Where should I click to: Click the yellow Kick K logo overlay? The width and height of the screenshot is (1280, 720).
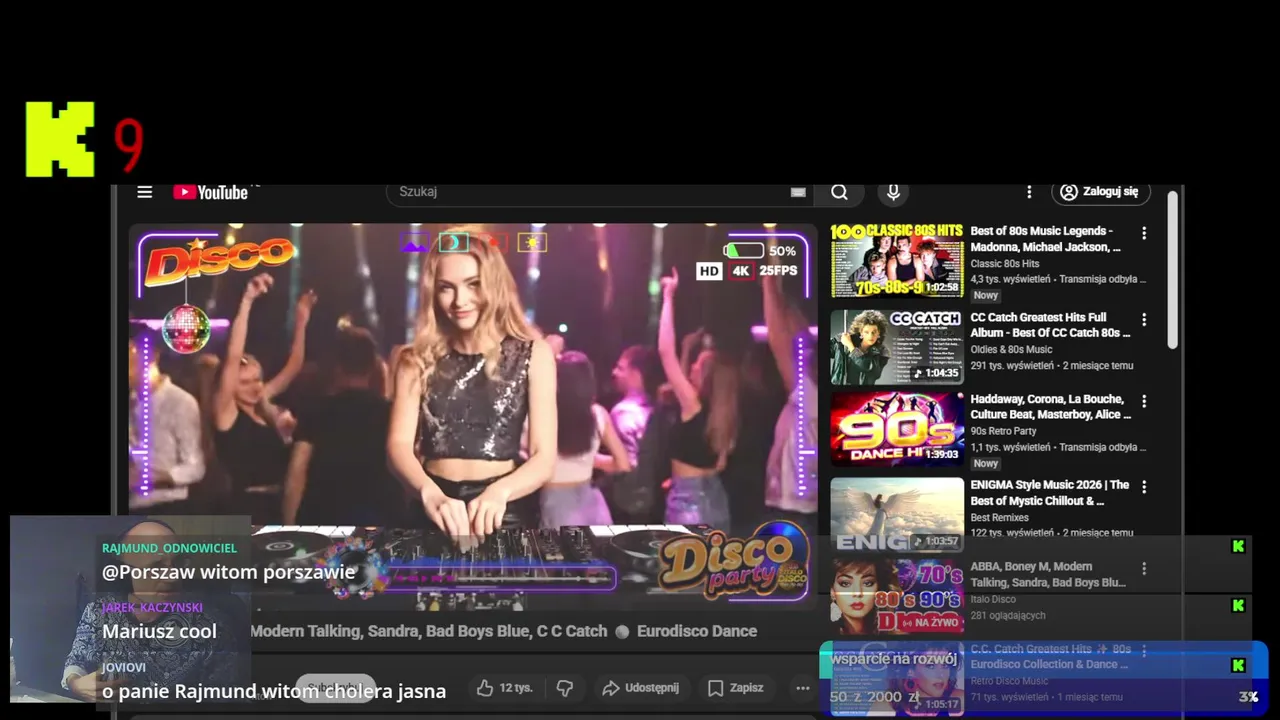[60, 139]
